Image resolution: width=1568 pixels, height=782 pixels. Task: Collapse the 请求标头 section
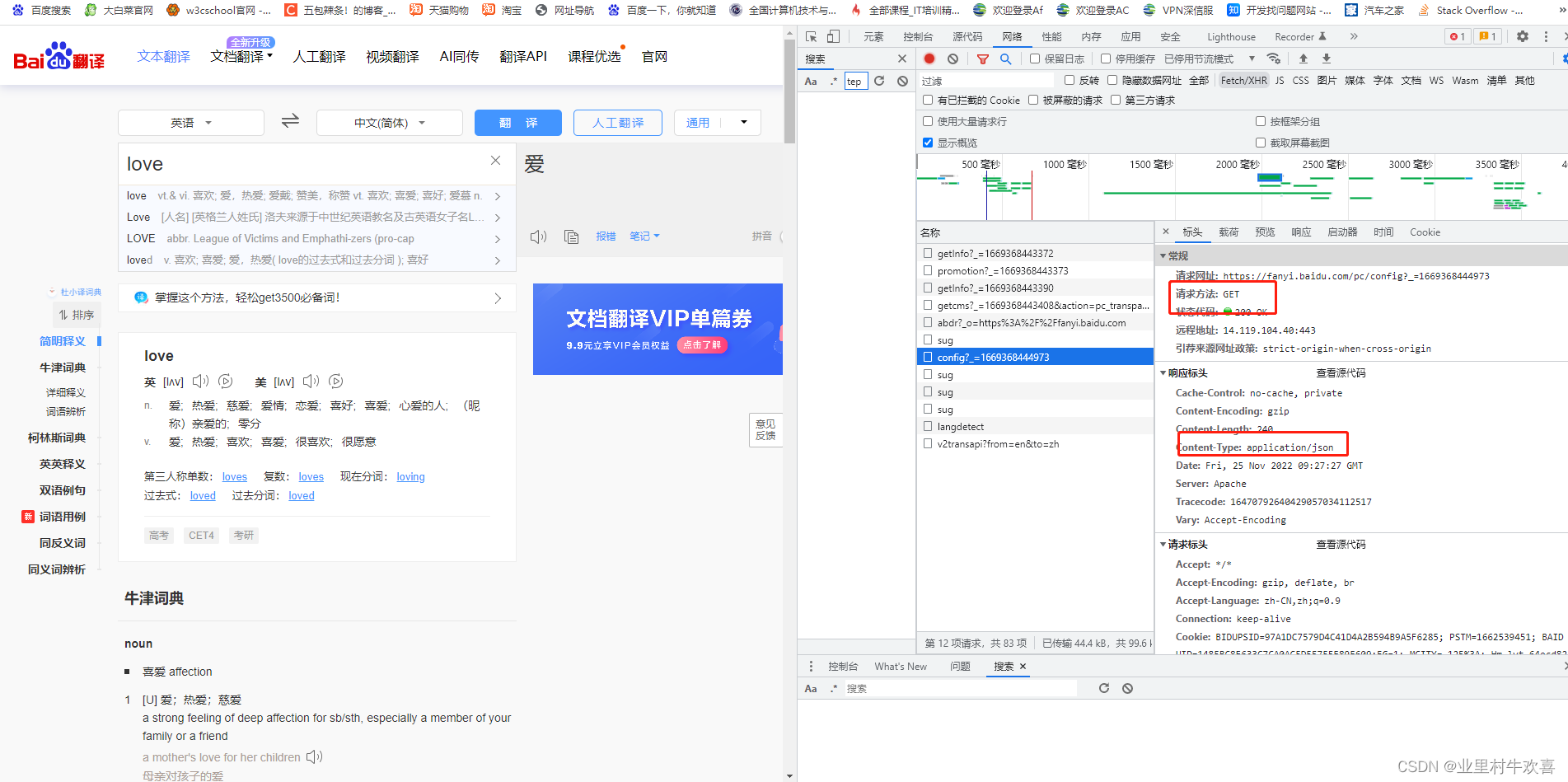[1163, 544]
